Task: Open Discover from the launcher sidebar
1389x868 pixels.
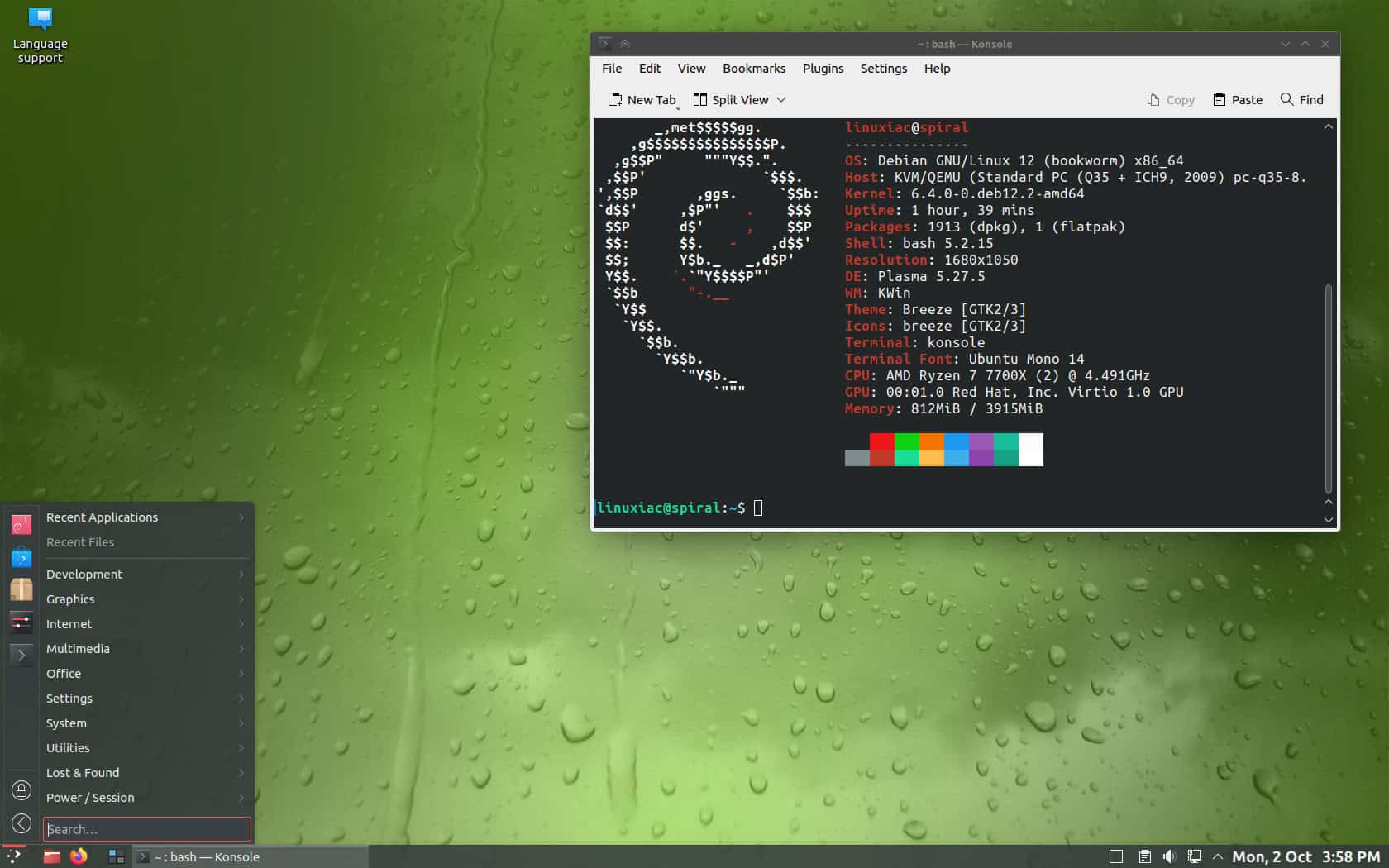Action: pos(21,558)
